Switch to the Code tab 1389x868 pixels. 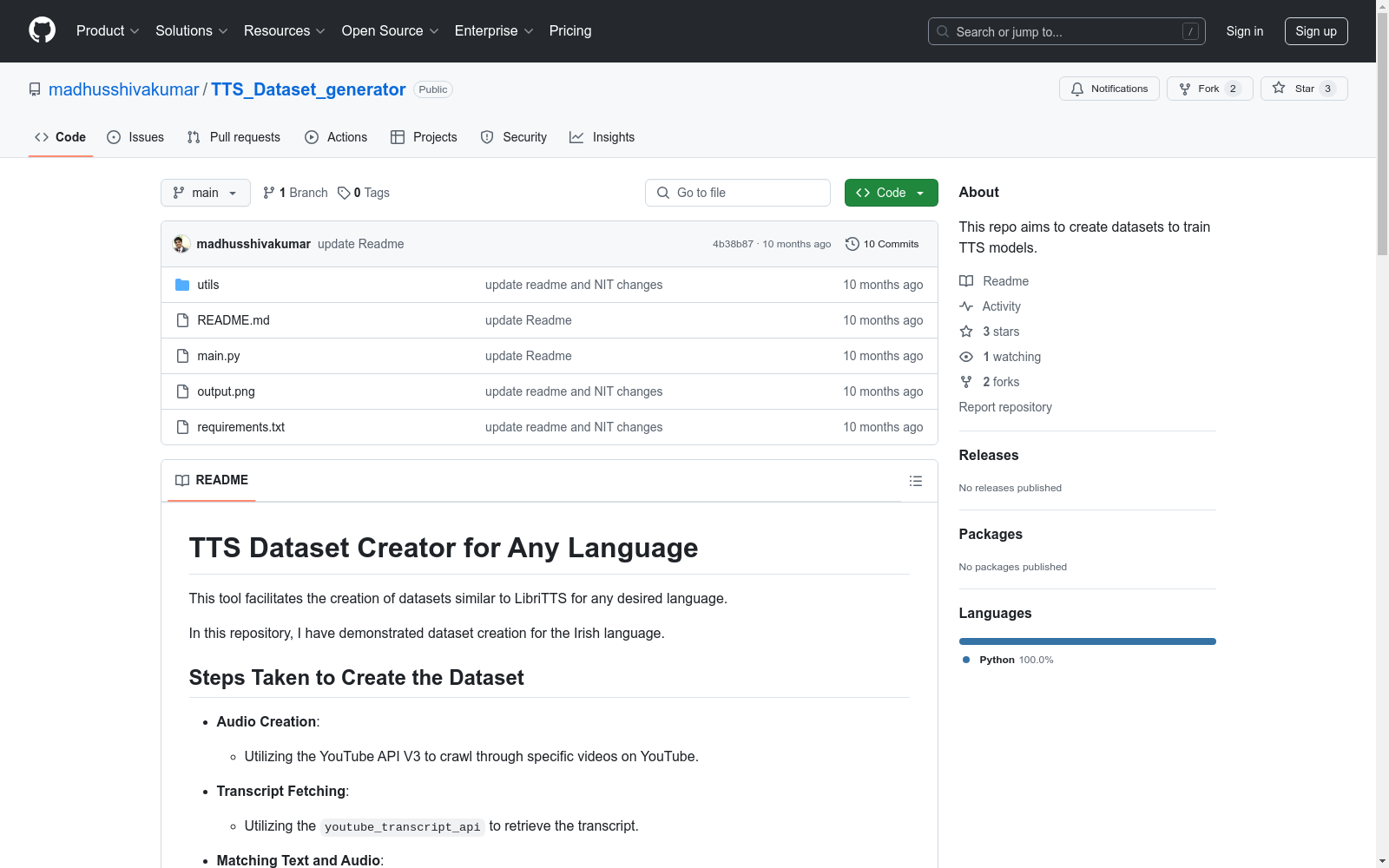click(61, 137)
